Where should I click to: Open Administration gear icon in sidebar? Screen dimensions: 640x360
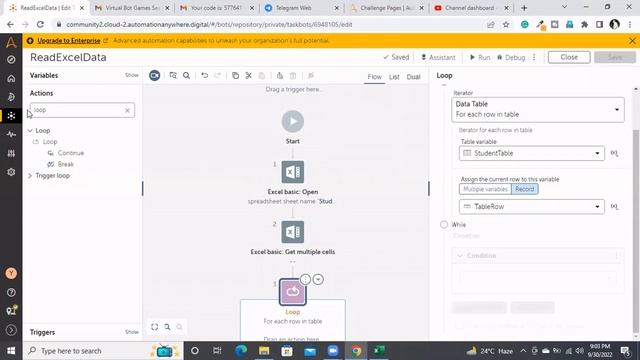pos(11,172)
